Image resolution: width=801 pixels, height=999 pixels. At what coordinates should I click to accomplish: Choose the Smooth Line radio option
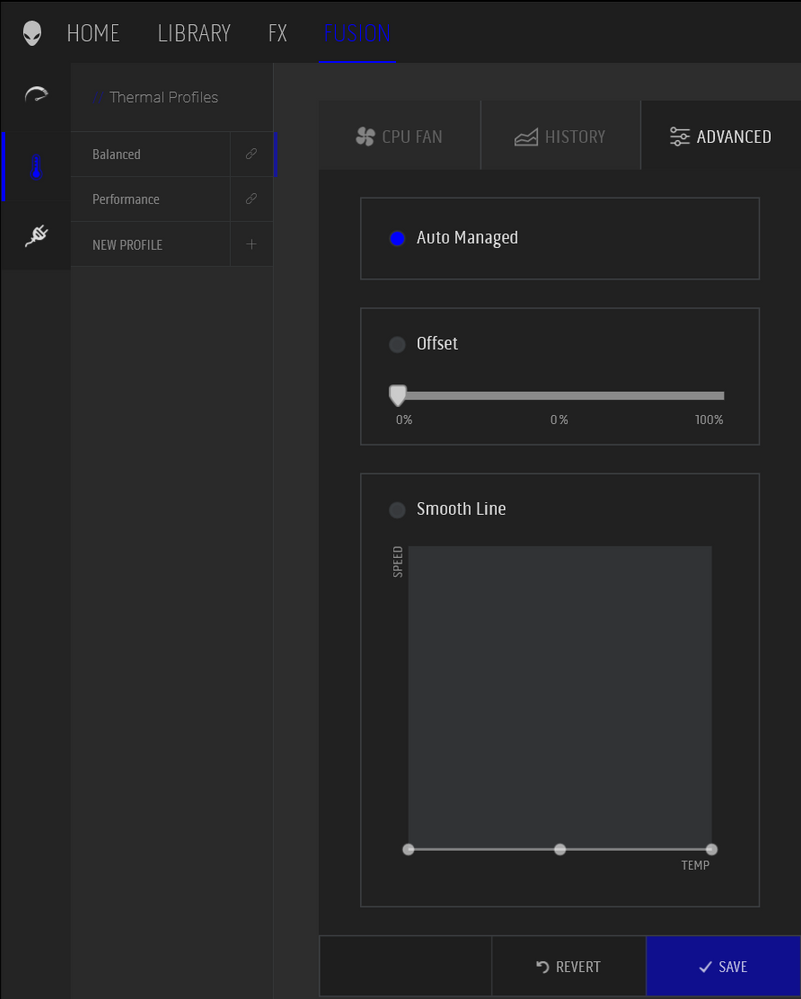(397, 510)
